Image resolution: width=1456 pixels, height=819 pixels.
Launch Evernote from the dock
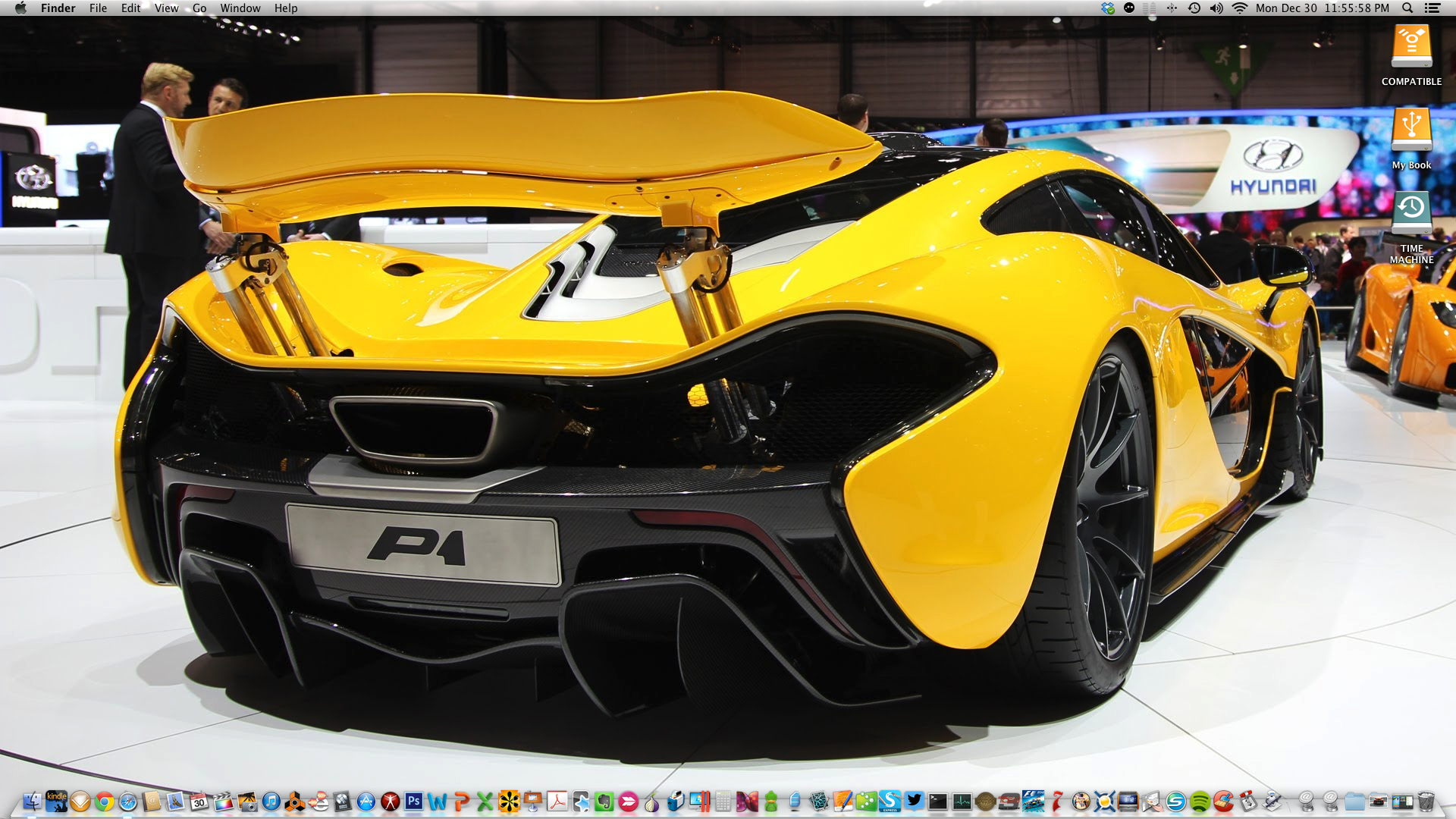coord(604,802)
